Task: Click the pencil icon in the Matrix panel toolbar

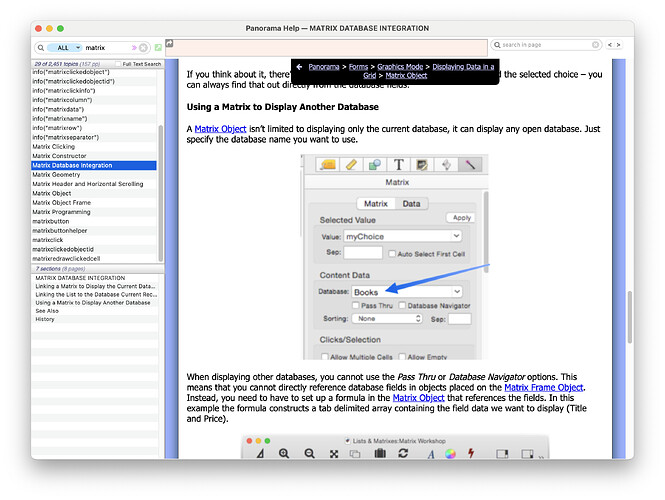Action: (352, 165)
